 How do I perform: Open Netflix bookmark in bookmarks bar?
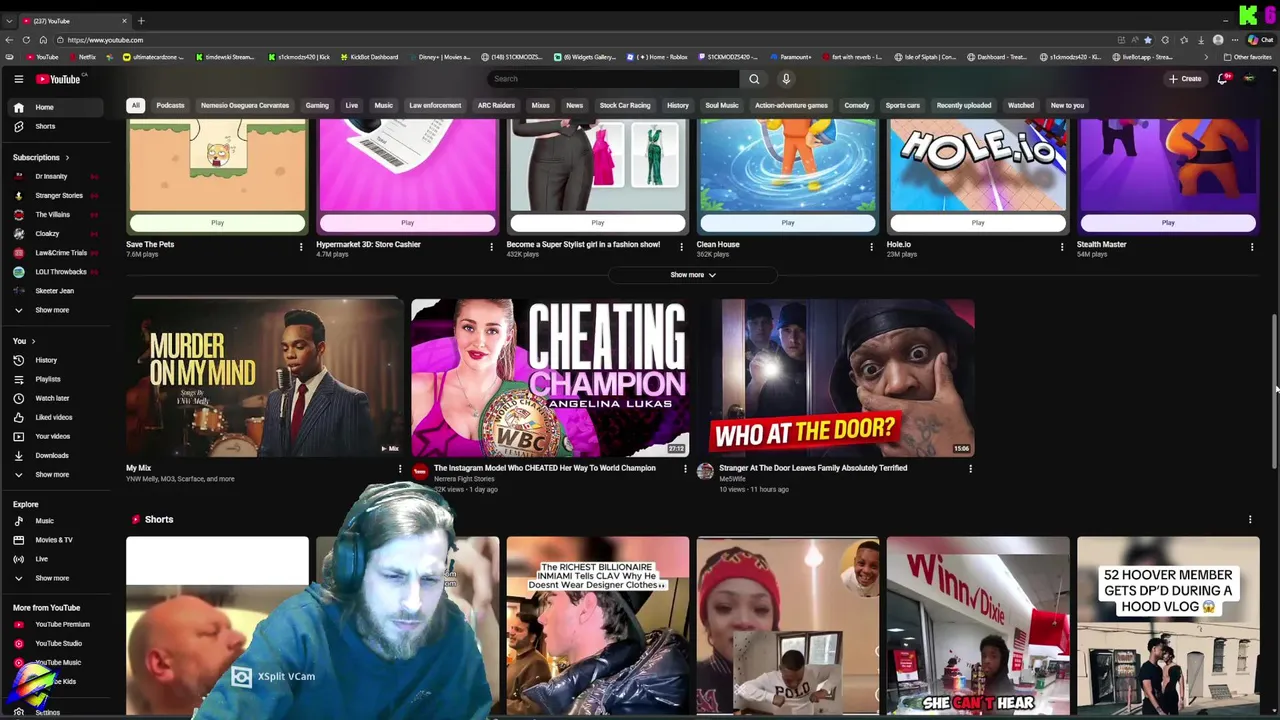click(82, 57)
